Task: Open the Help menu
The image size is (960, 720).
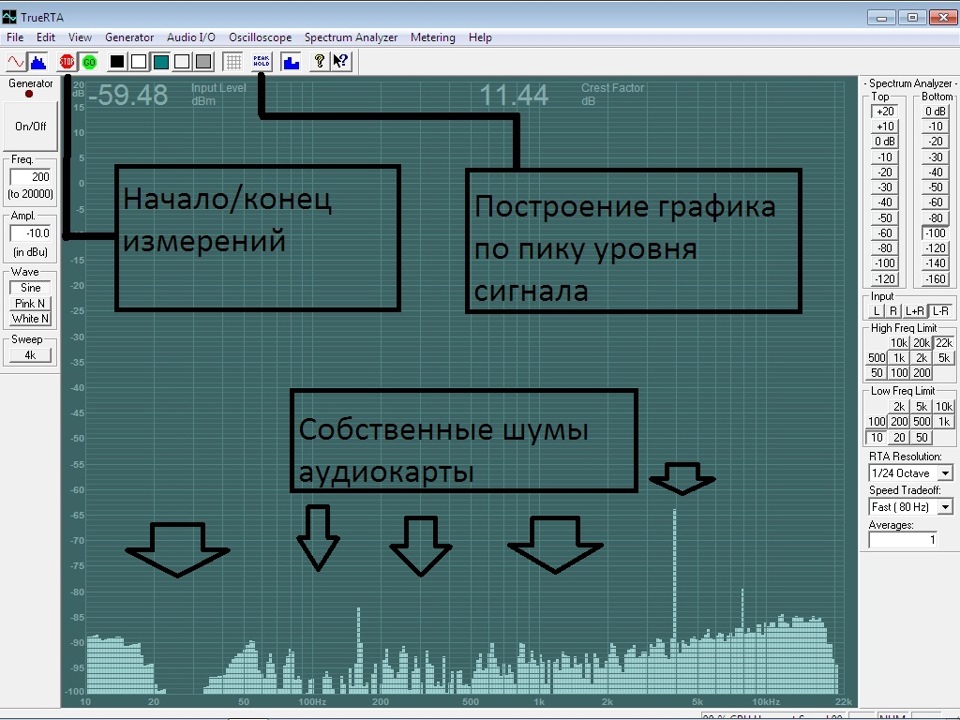Action: 480,37
